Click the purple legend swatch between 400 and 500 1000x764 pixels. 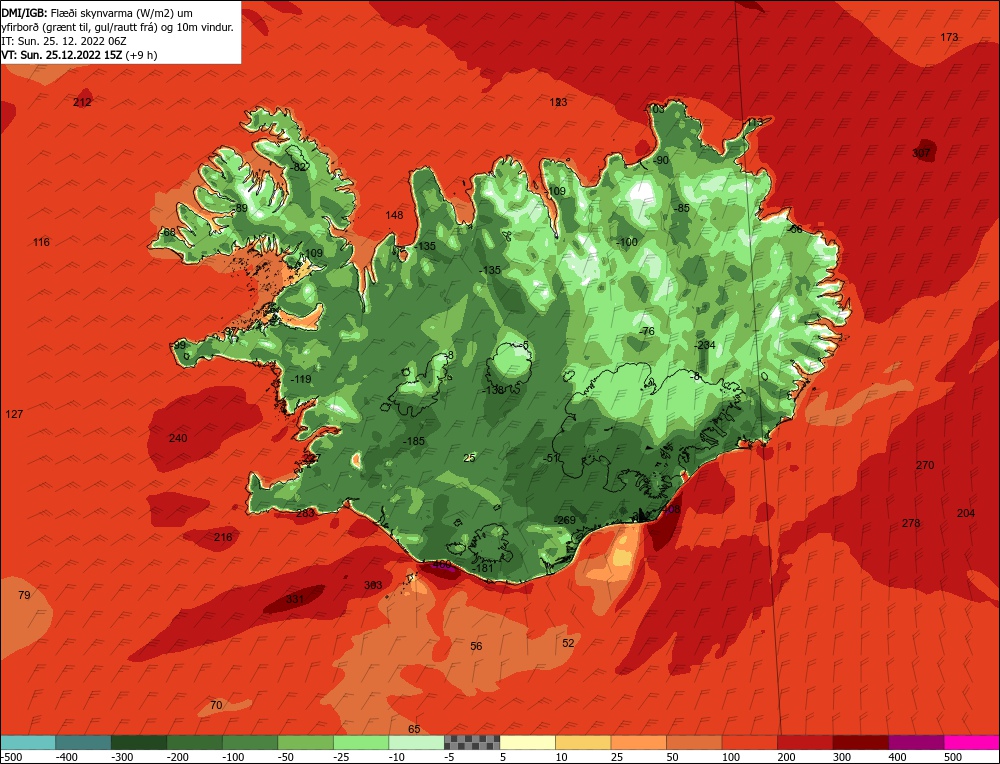click(916, 742)
